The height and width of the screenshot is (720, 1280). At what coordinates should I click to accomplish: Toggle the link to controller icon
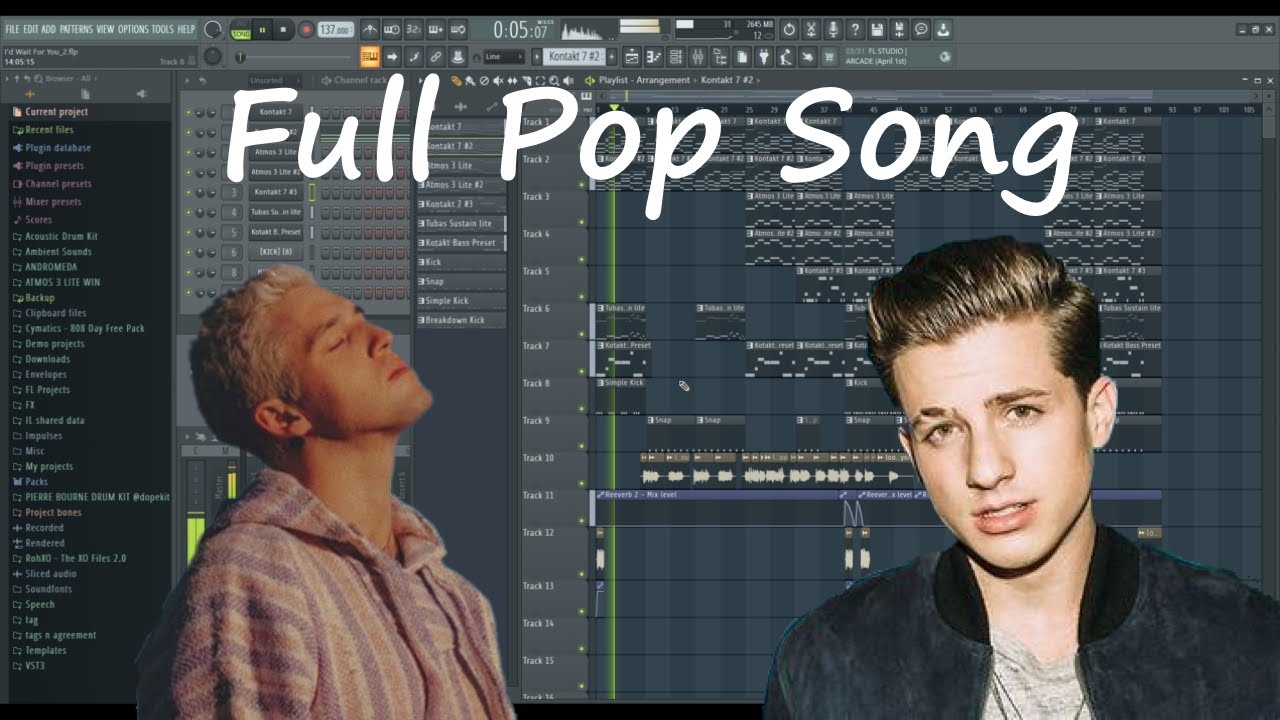(435, 56)
